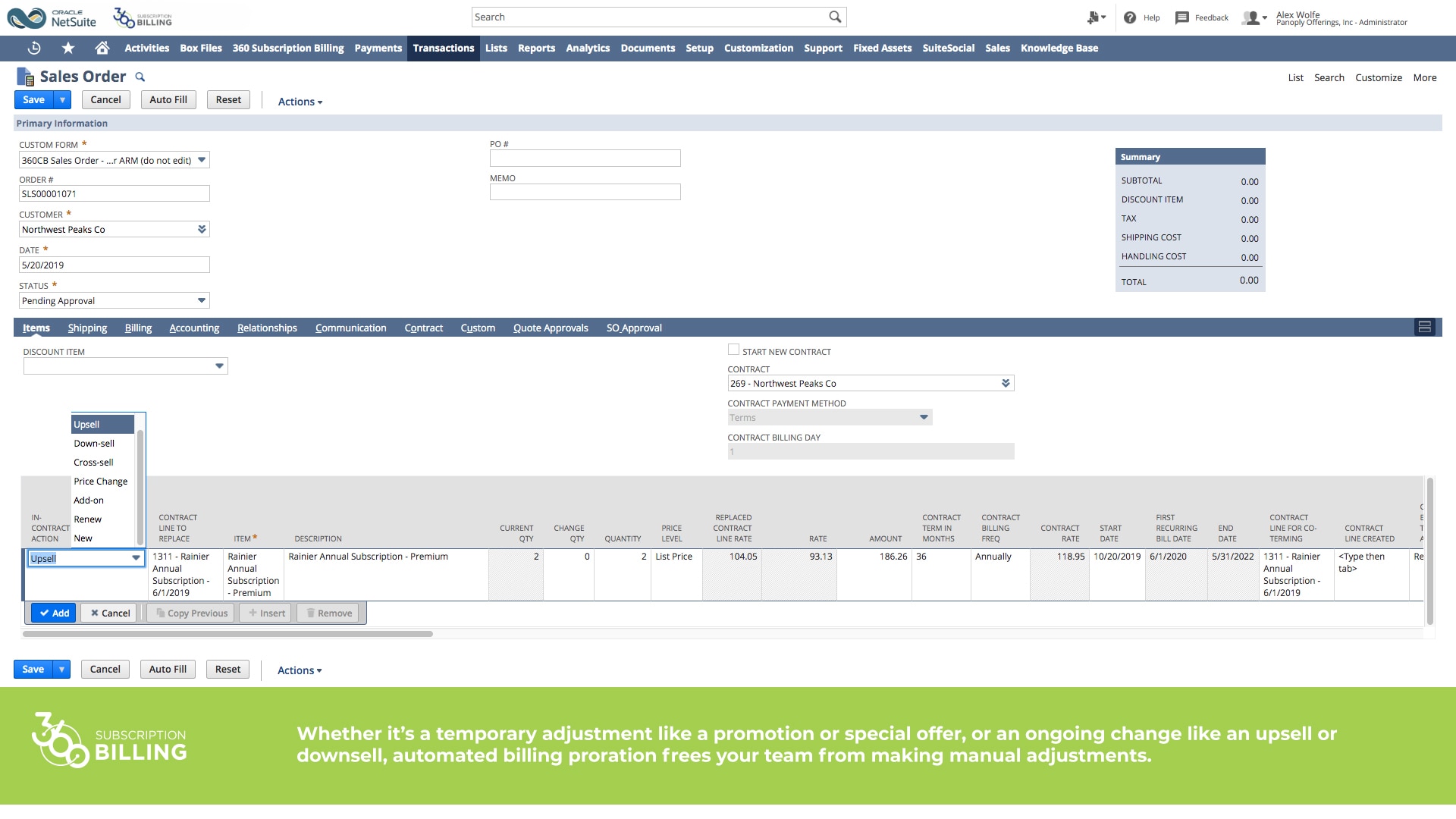1456x819 pixels.
Task: Click into the Memo input field
Action: coord(585,193)
